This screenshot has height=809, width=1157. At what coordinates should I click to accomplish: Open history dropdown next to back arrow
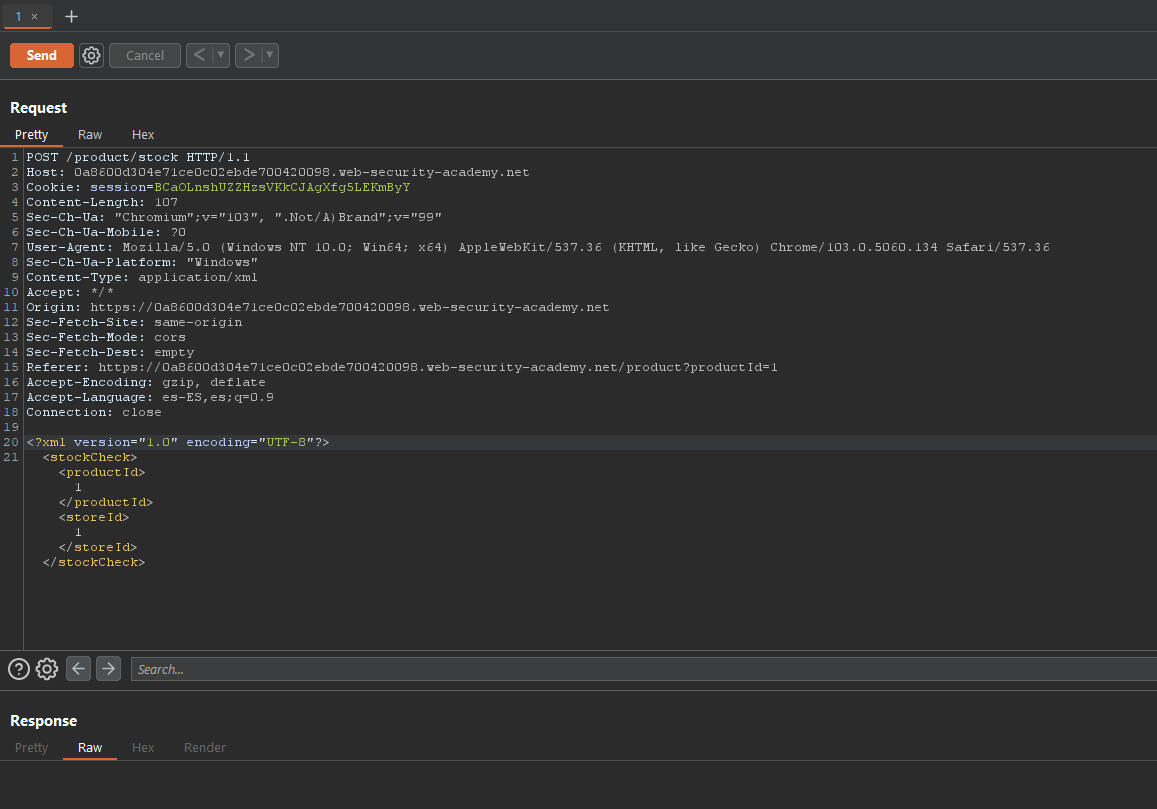coord(221,55)
